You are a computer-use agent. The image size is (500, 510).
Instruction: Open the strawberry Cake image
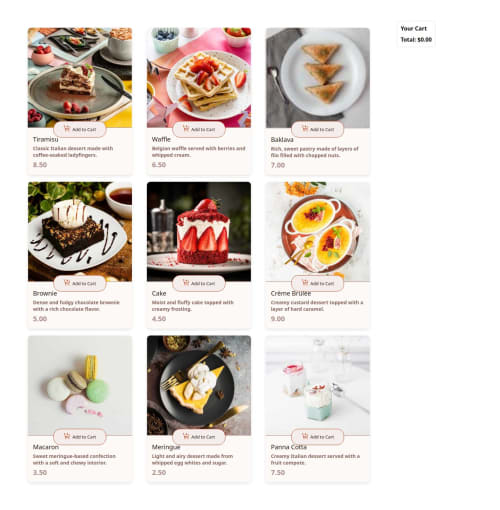tap(199, 232)
